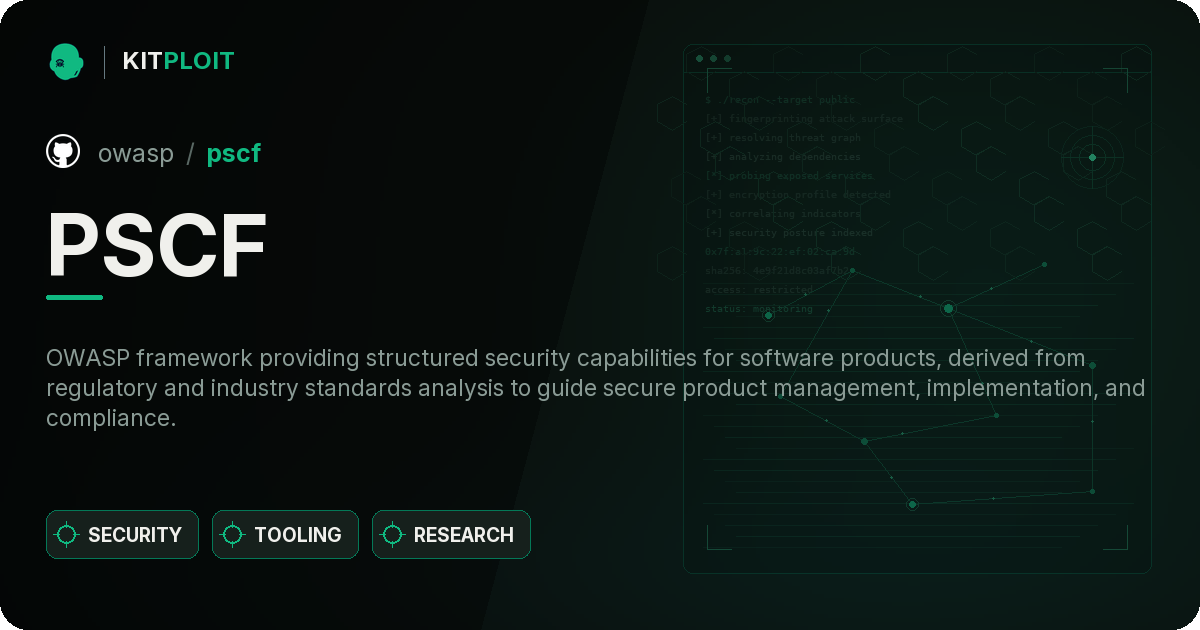
Task: Click terminal line 'fingerprinting attack surface'
Action: coord(804,119)
